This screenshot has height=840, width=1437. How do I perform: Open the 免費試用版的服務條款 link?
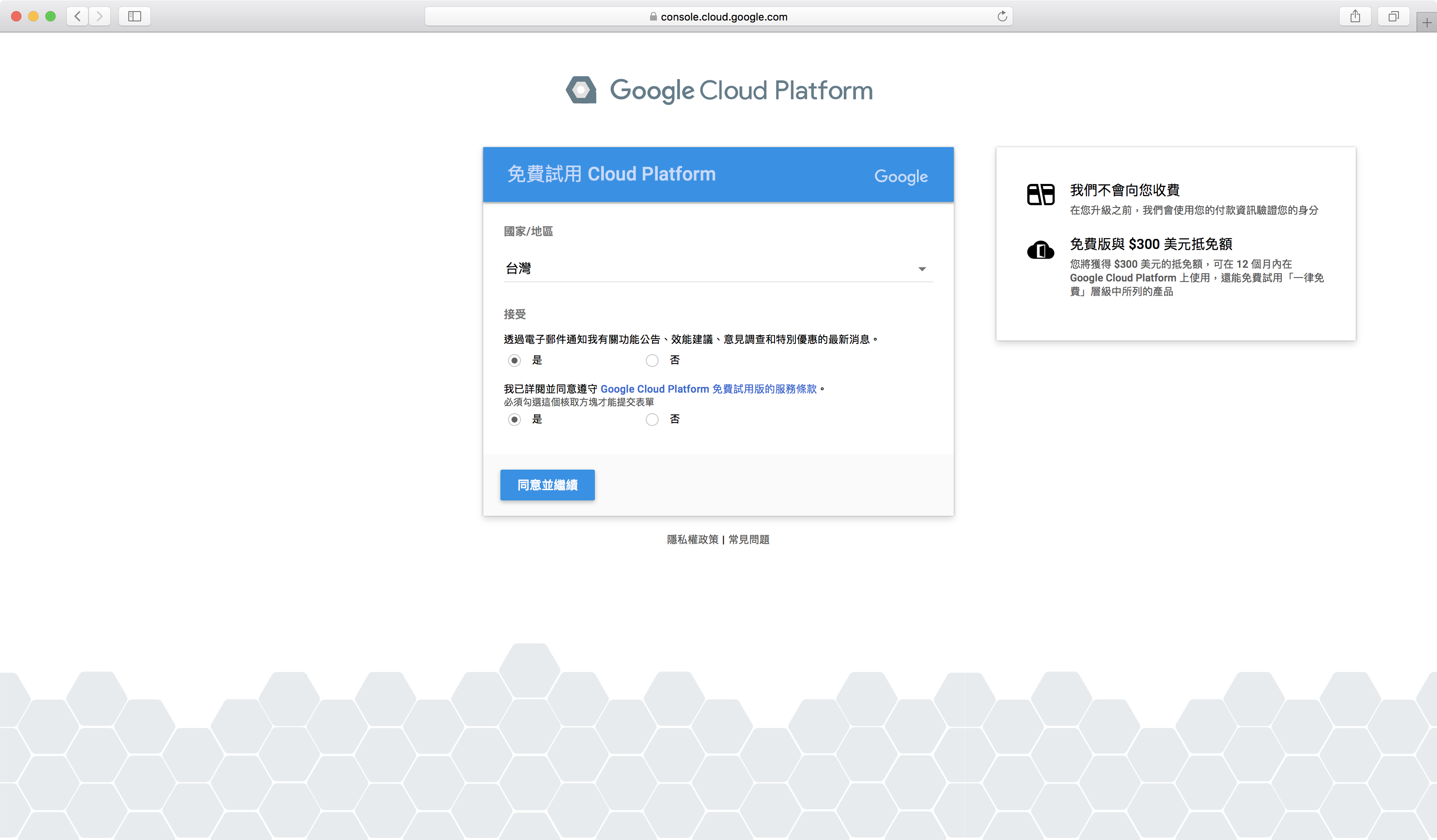pyautogui.click(x=764, y=388)
